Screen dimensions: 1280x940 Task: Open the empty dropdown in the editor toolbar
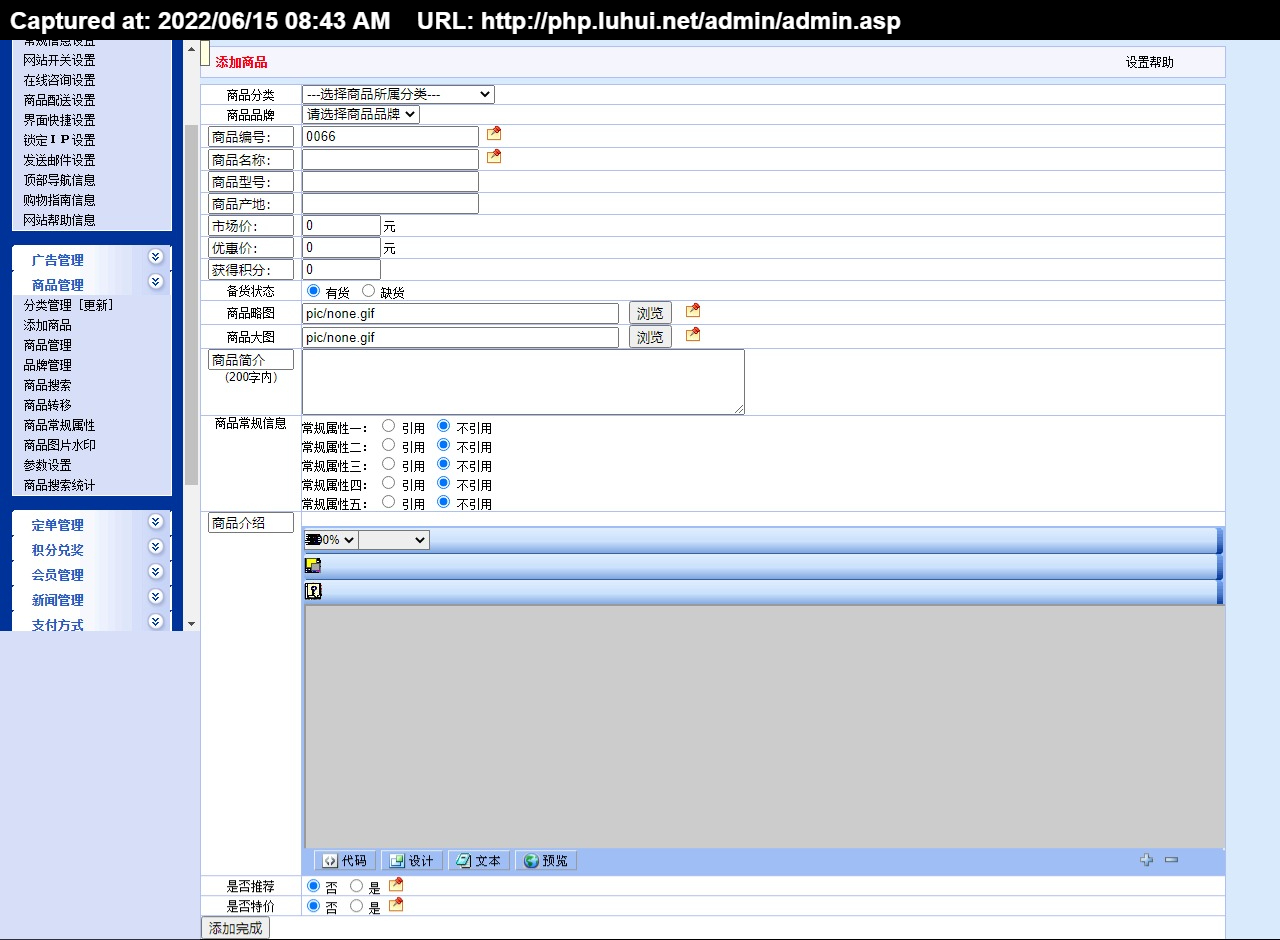point(394,540)
